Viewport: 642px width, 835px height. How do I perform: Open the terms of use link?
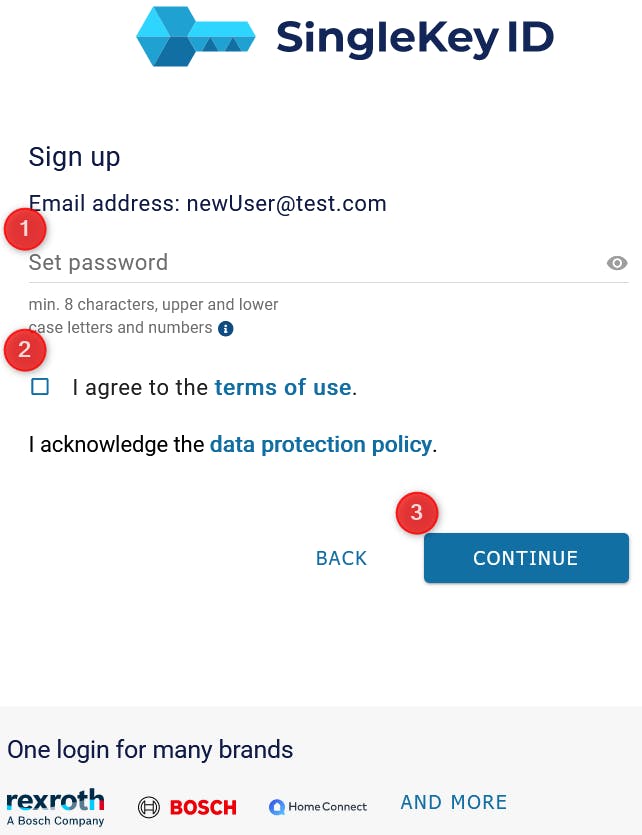point(283,387)
